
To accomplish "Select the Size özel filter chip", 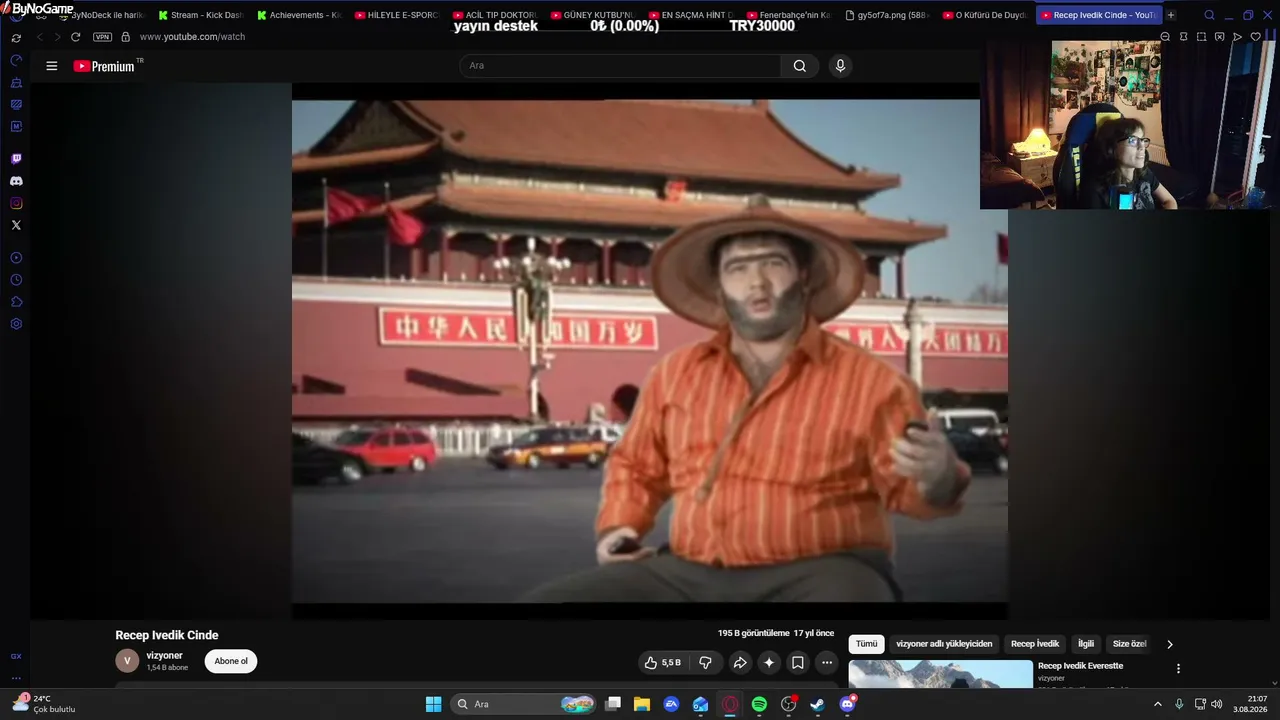I will [1129, 644].
